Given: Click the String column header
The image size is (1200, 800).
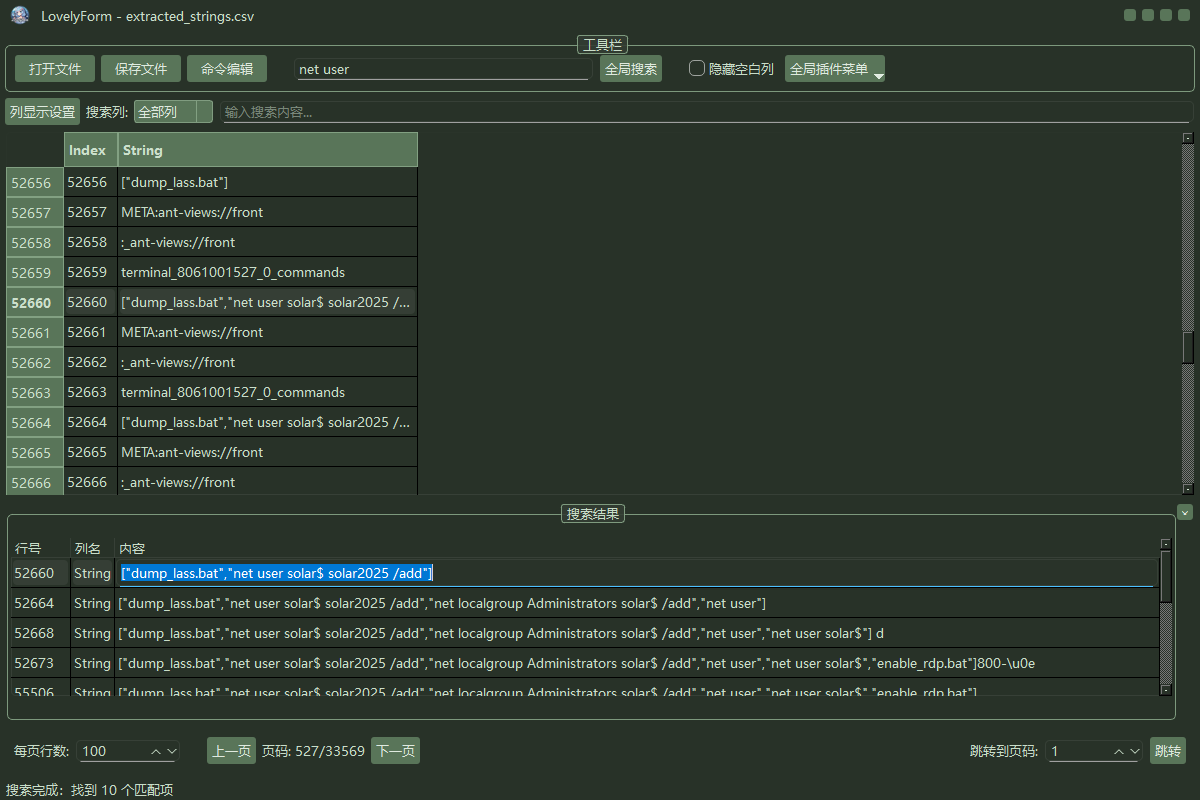Looking at the screenshot, I should (x=267, y=150).
